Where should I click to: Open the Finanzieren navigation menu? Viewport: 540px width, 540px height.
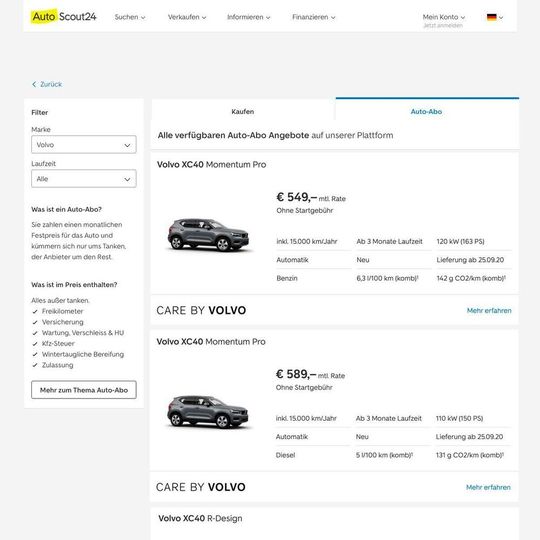pyautogui.click(x=314, y=17)
